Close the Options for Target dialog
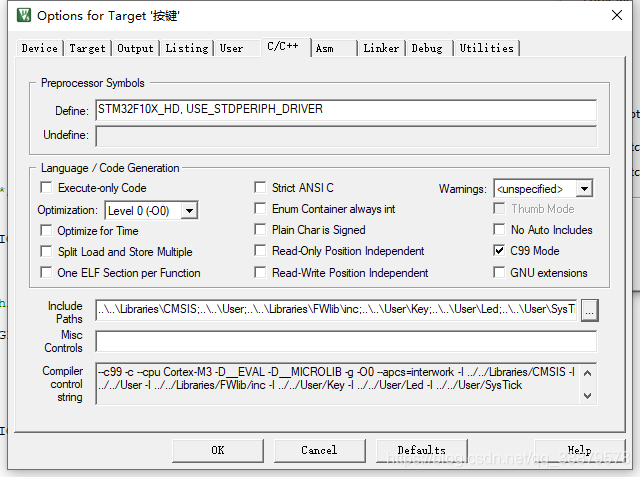 pos(617,15)
